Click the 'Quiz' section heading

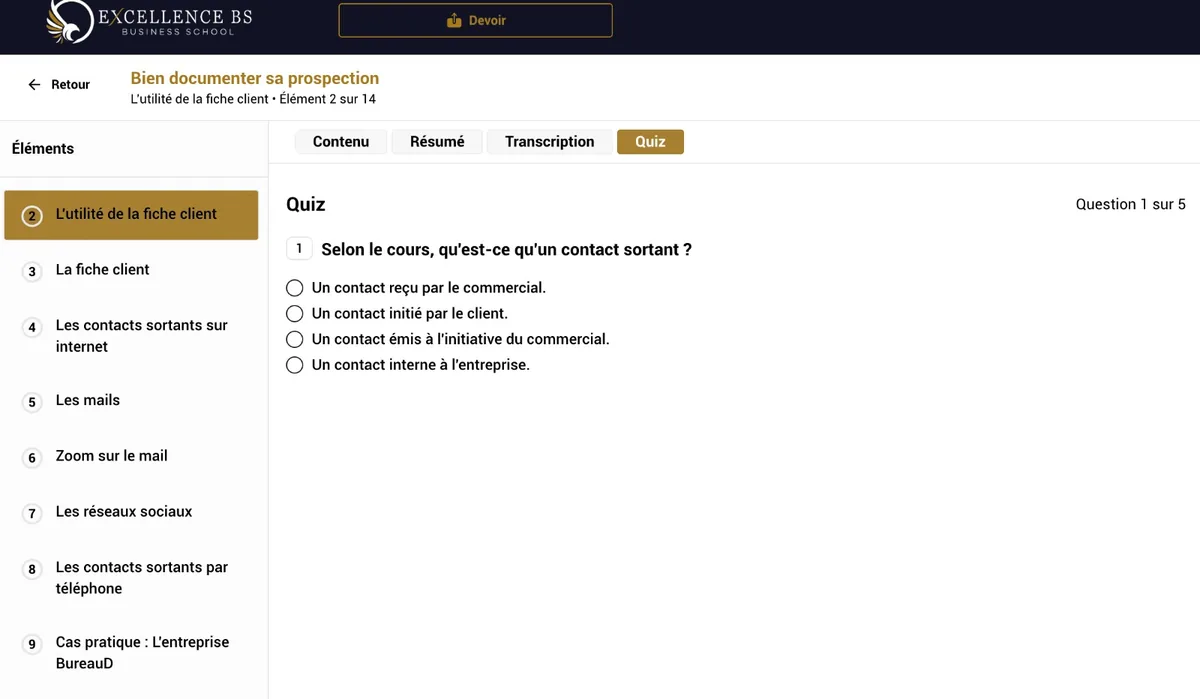(x=306, y=204)
